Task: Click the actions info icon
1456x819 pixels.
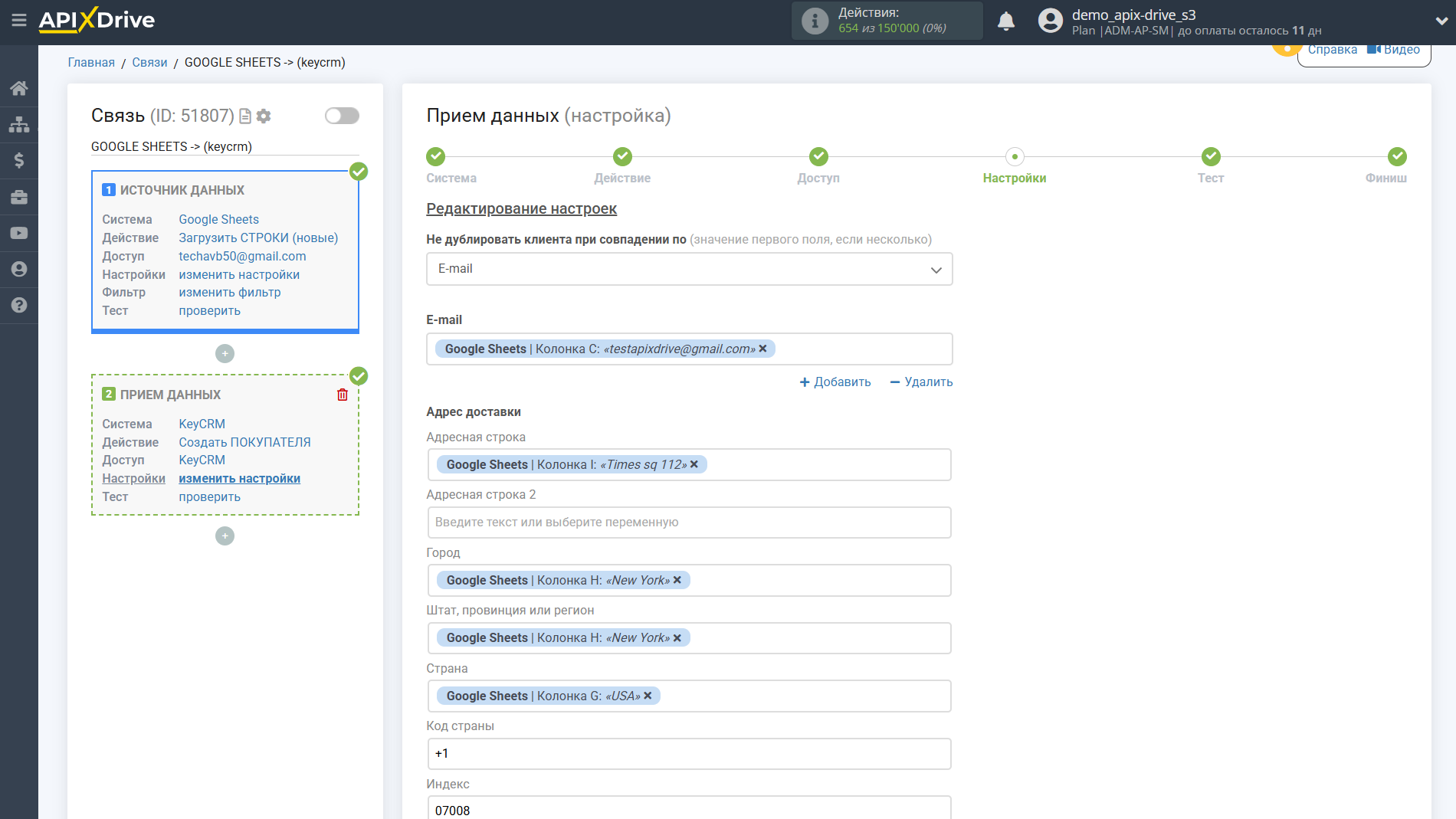Action: pyautogui.click(x=815, y=21)
